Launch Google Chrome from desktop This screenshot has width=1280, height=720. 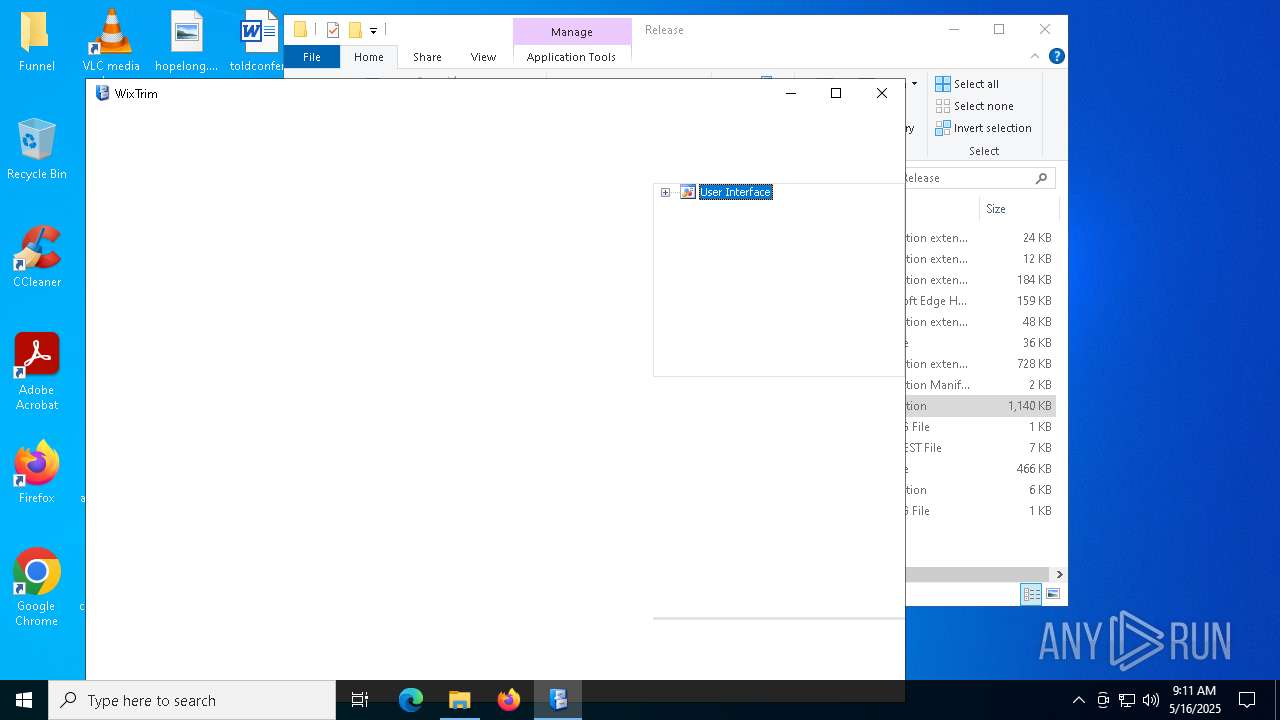[37, 587]
